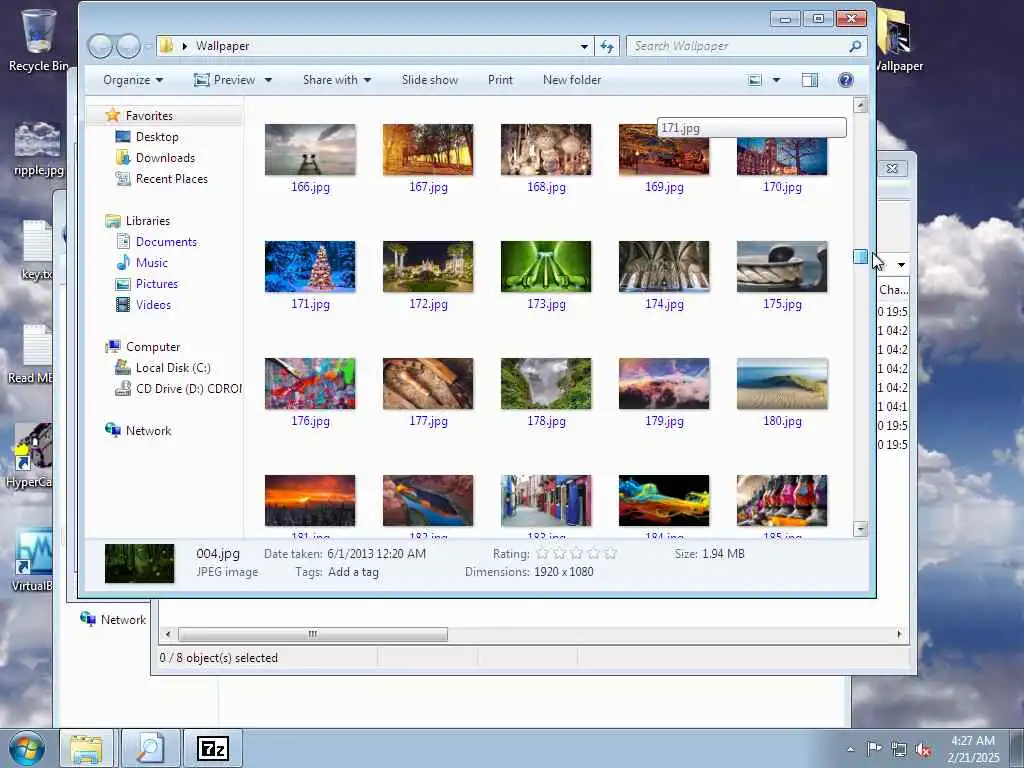Open Windows Explorer from the taskbar
This screenshot has height=768, width=1024.
tap(86, 748)
